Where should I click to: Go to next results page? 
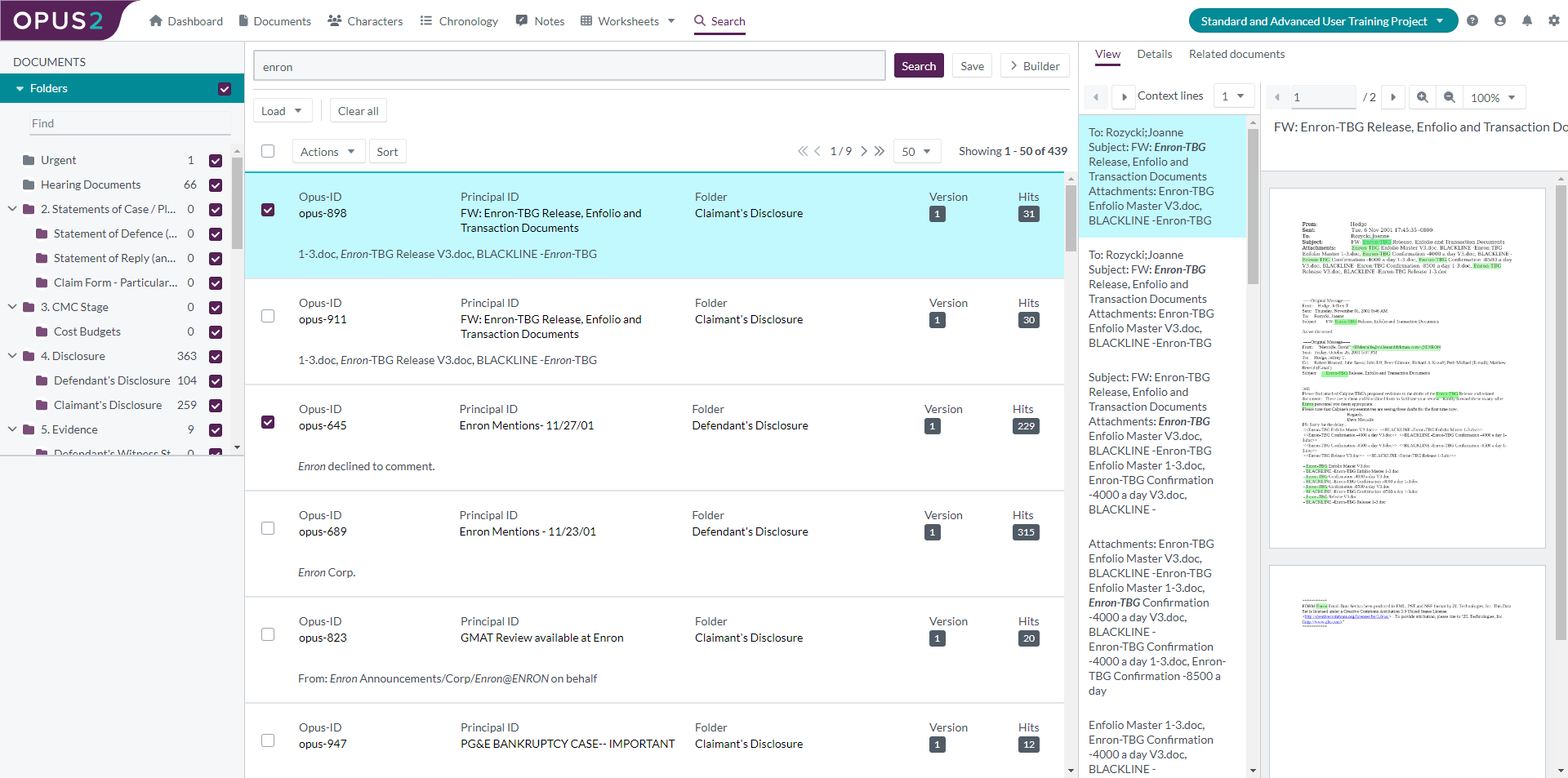pos(864,151)
